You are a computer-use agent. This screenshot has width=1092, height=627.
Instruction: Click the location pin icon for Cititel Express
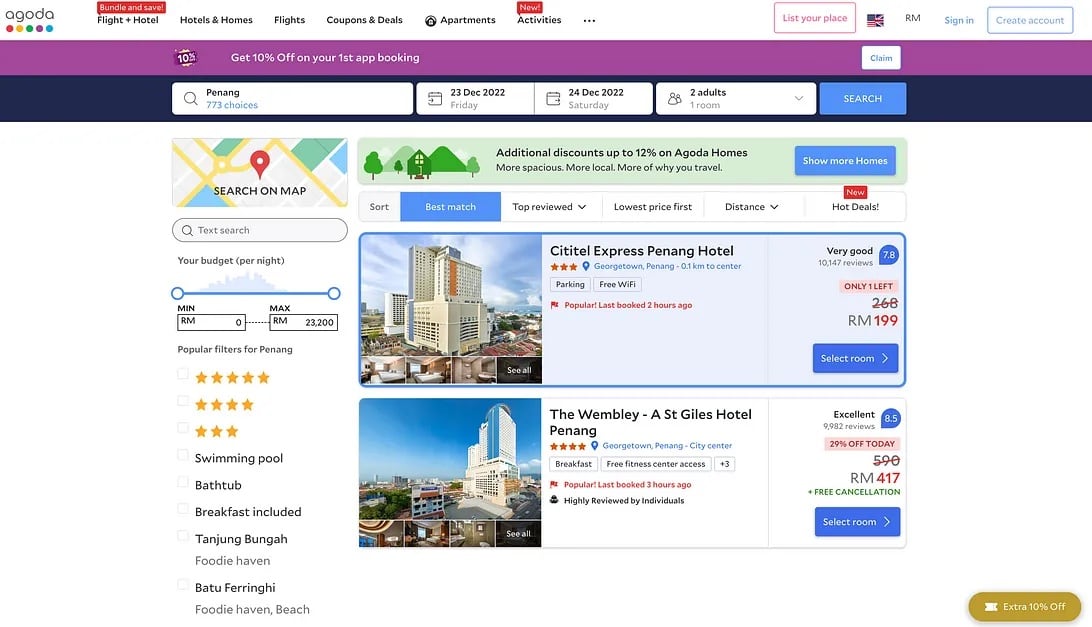click(x=586, y=267)
